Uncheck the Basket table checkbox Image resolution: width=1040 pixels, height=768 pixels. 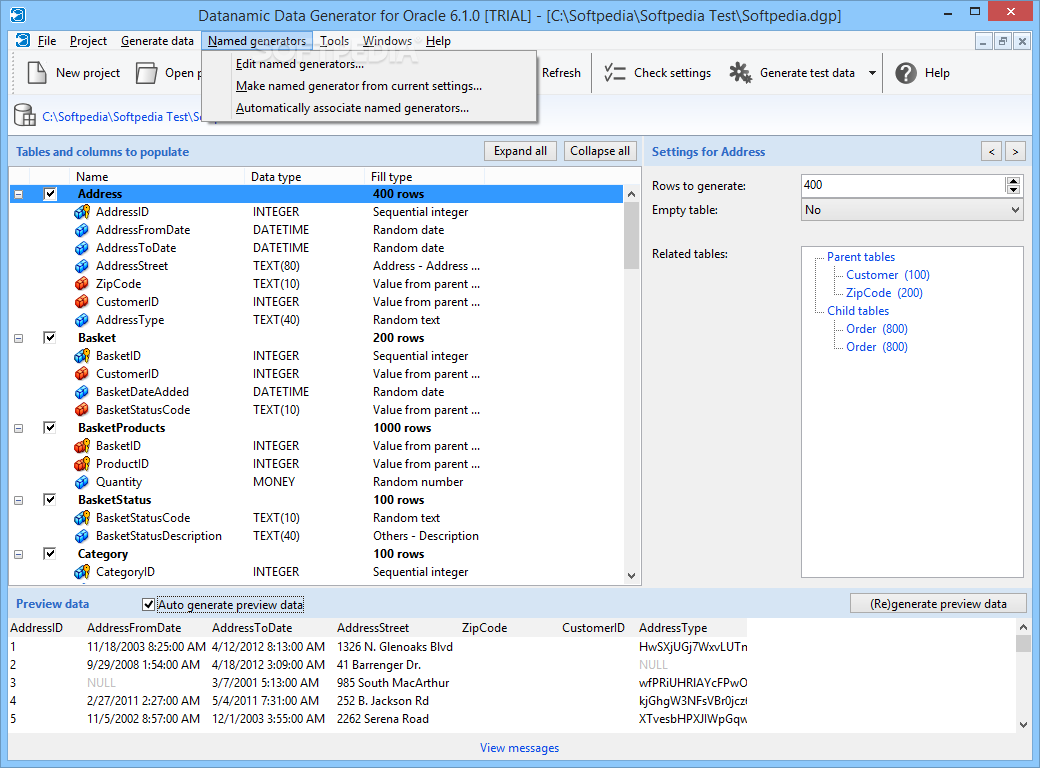tap(50, 338)
